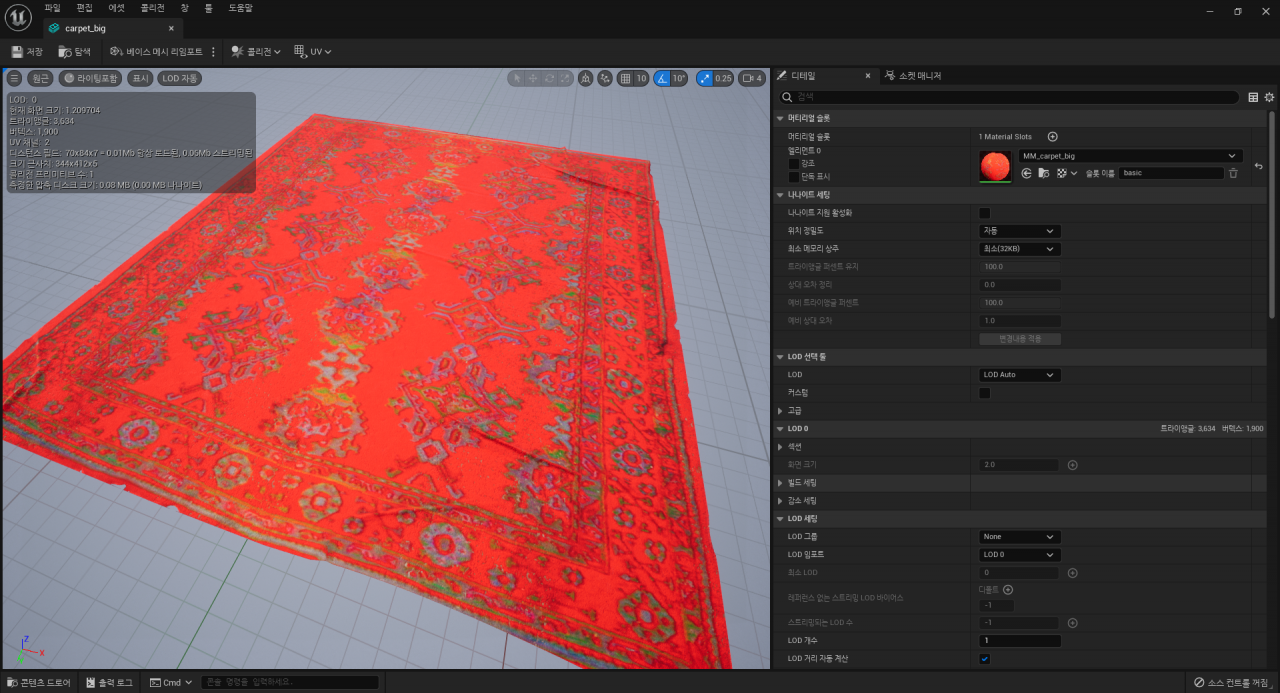Click the 라이팅포함 view mode button
The image size is (1280, 693).
[91, 78]
